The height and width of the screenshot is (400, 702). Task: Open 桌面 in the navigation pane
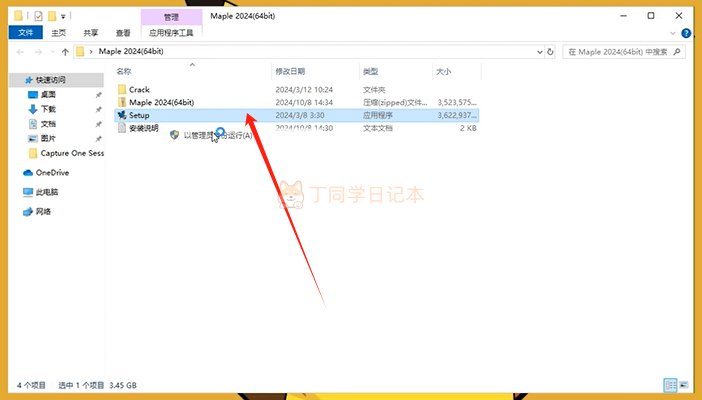click(x=48, y=95)
